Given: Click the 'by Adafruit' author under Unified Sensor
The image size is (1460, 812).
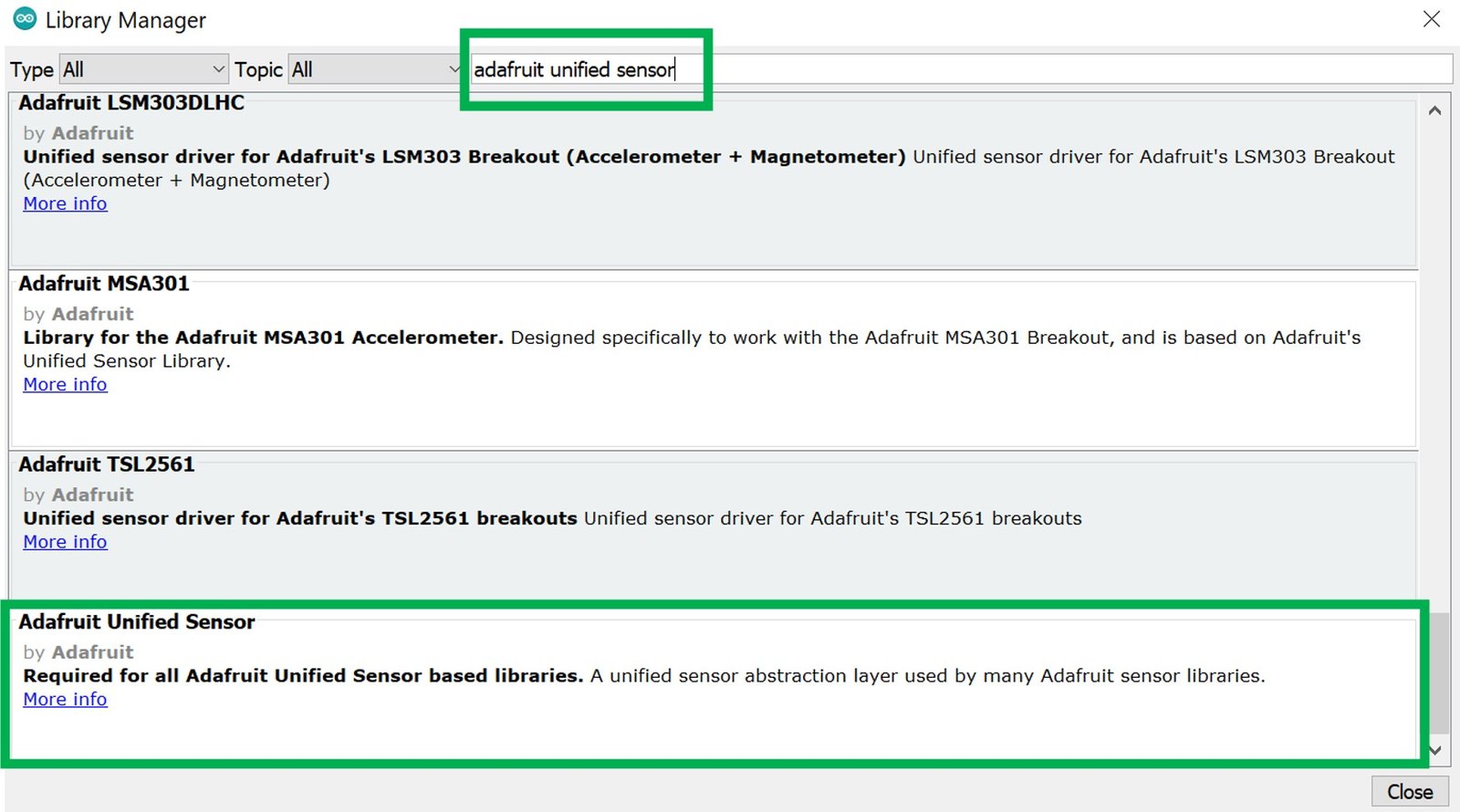Looking at the screenshot, I should pyautogui.click(x=78, y=652).
